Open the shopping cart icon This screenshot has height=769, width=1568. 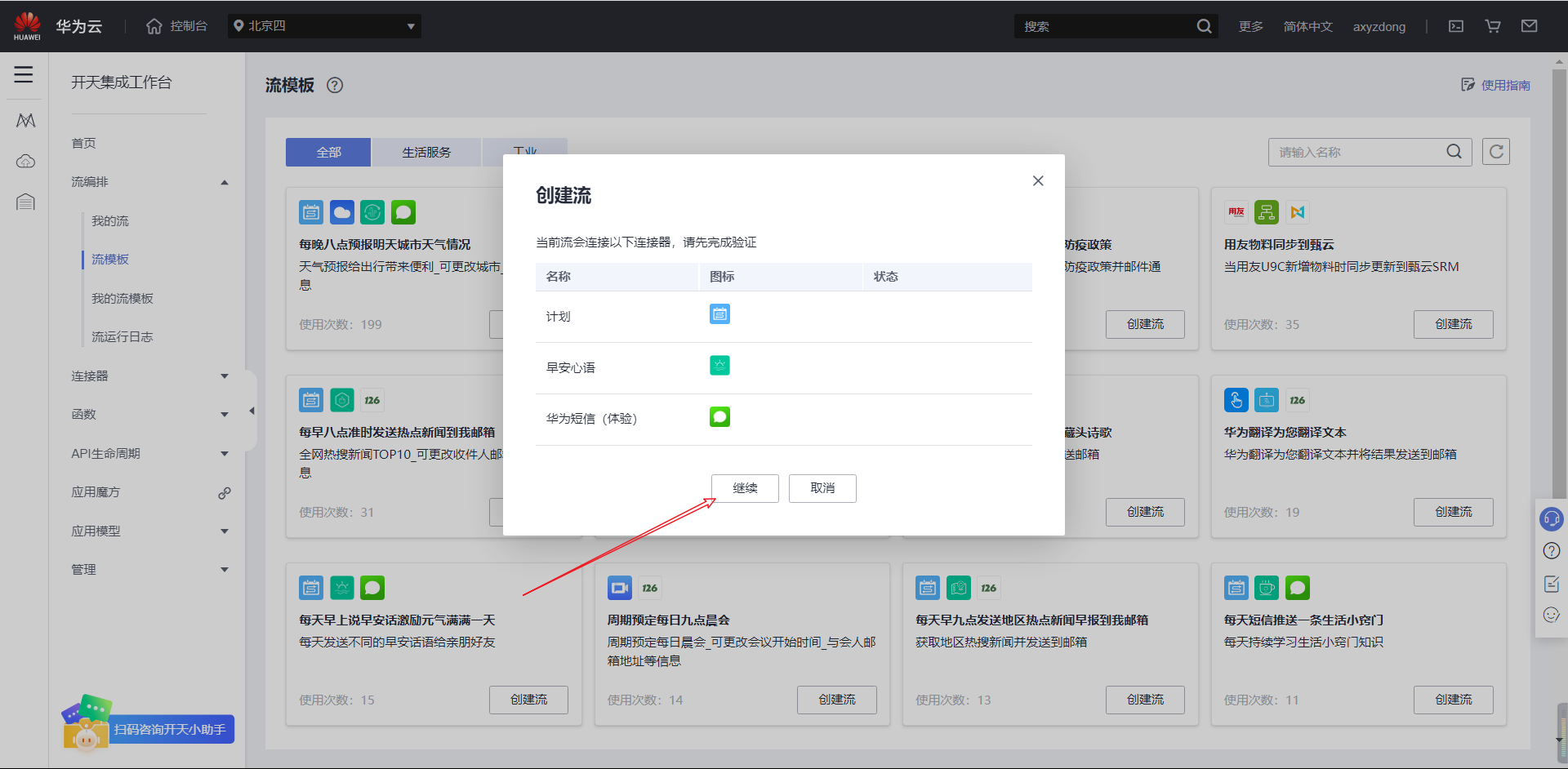tap(1493, 26)
